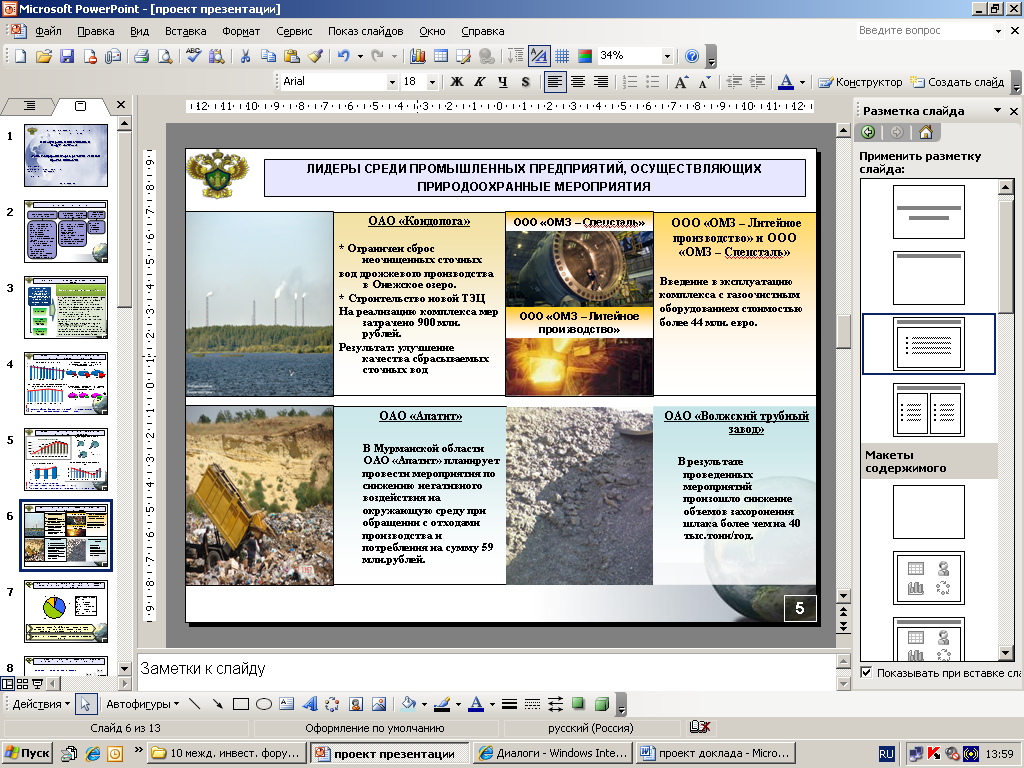Align text to the left
The image size is (1024, 768).
coord(554,82)
